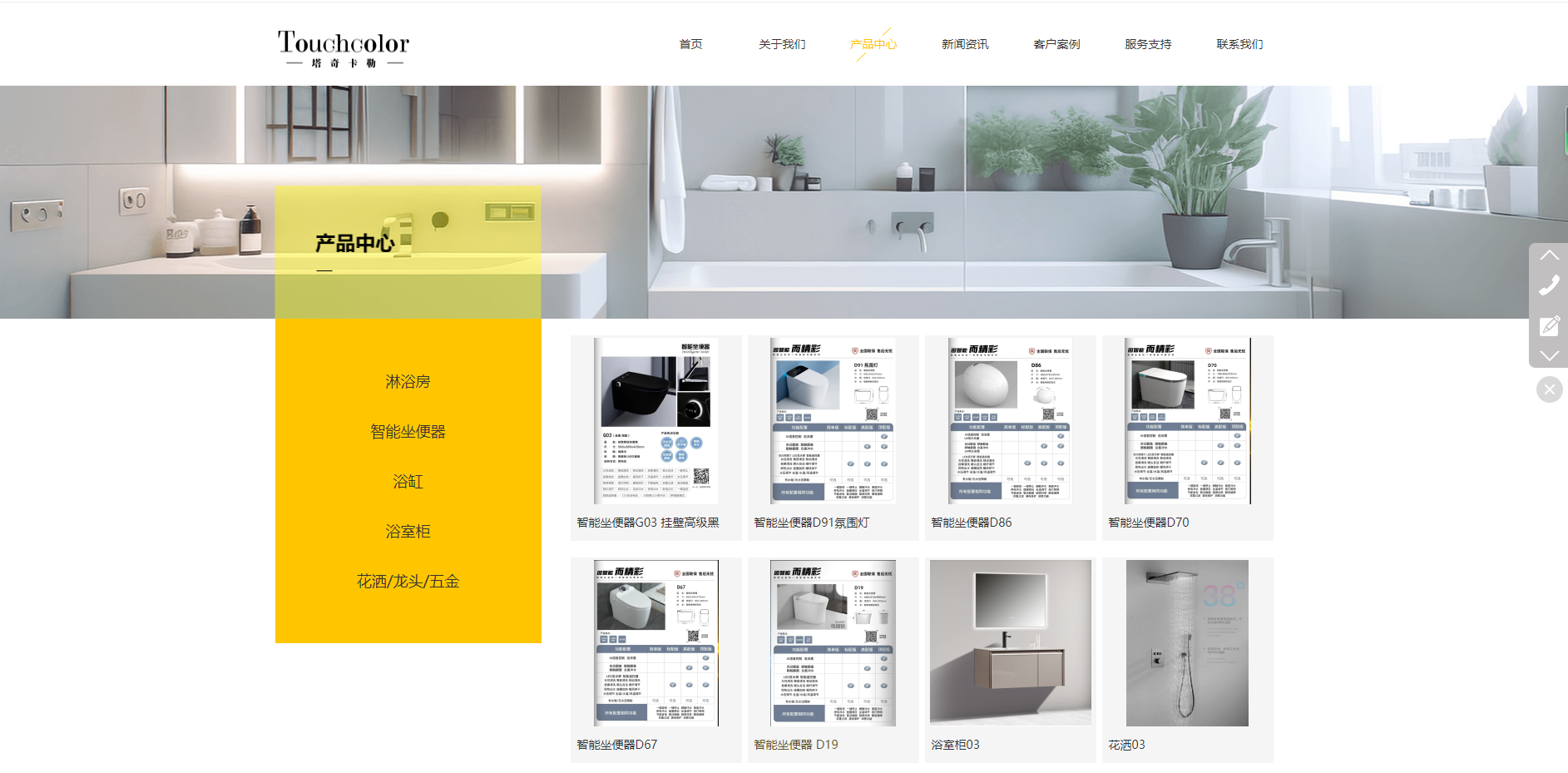Open 新闻资讯 navigation link
This screenshot has height=773, width=1568.
point(965,44)
